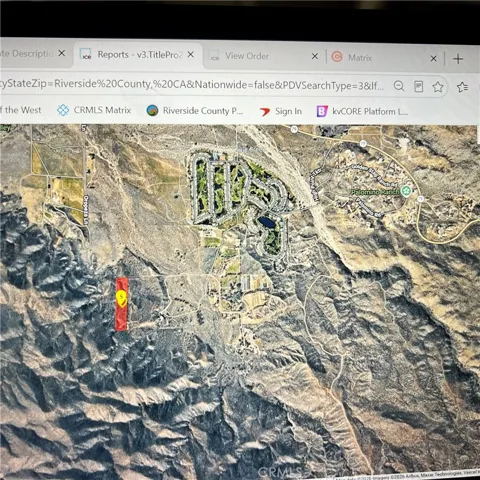Switch to the Matrix browser tab
Image resolution: width=480 pixels, height=480 pixels.
(x=360, y=58)
